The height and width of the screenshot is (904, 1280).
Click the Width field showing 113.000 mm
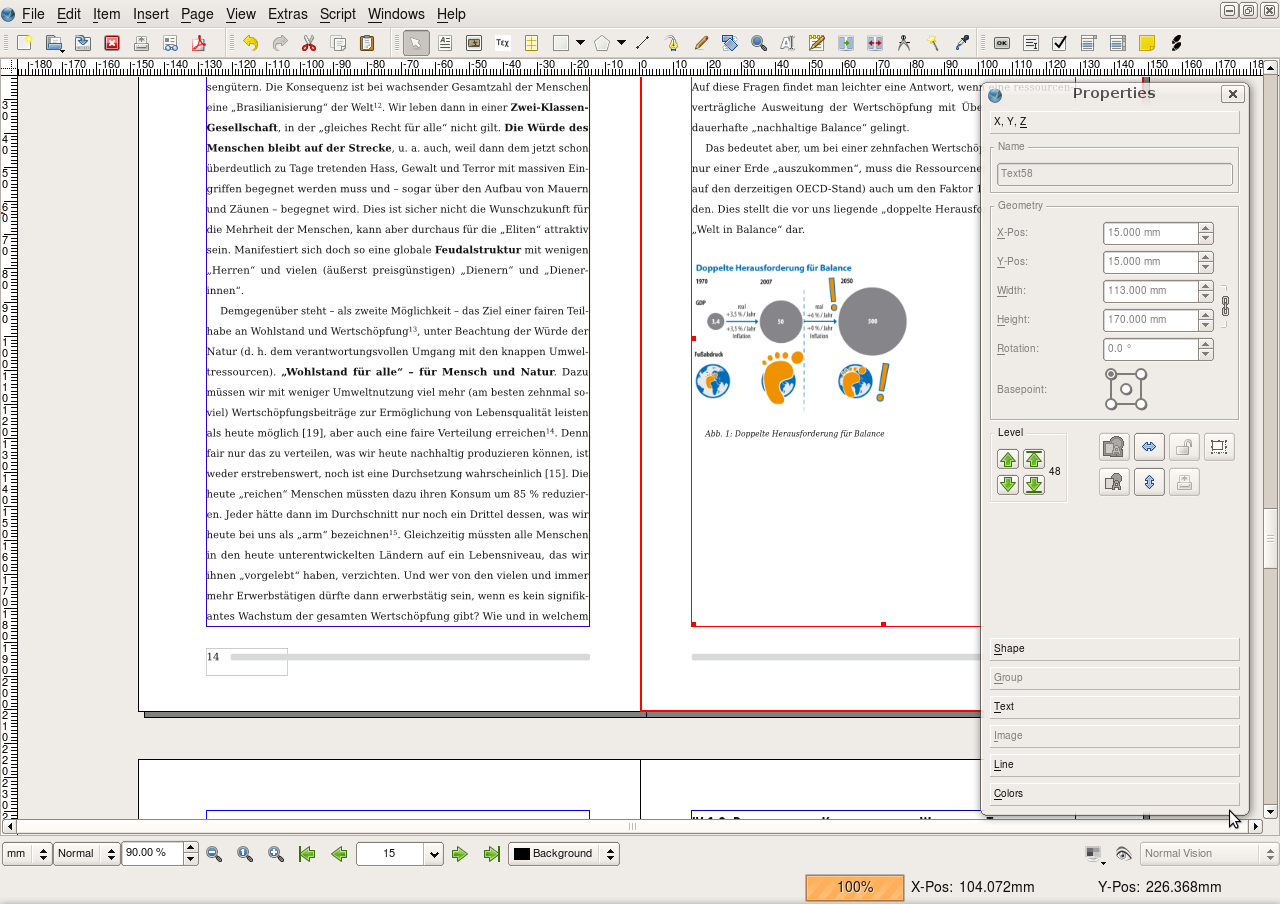(x=1150, y=291)
